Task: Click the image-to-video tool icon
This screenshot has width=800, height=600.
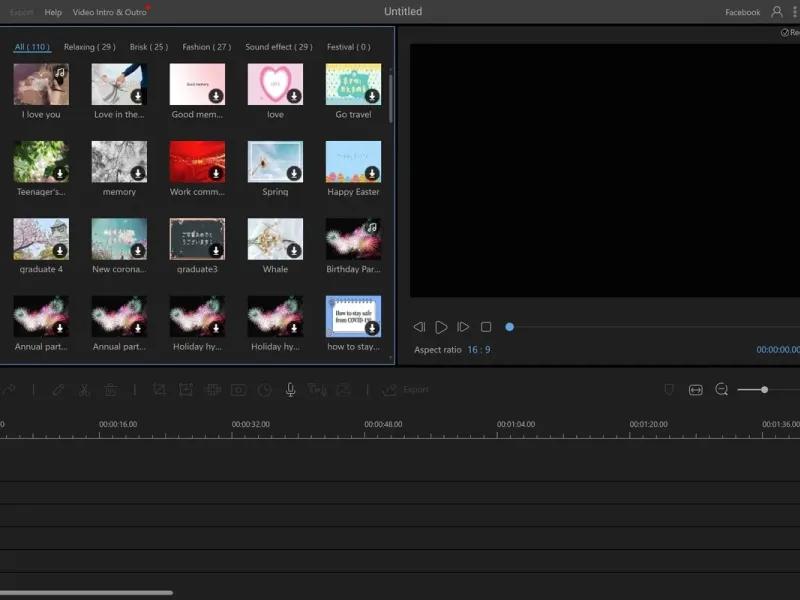Action: [x=343, y=390]
